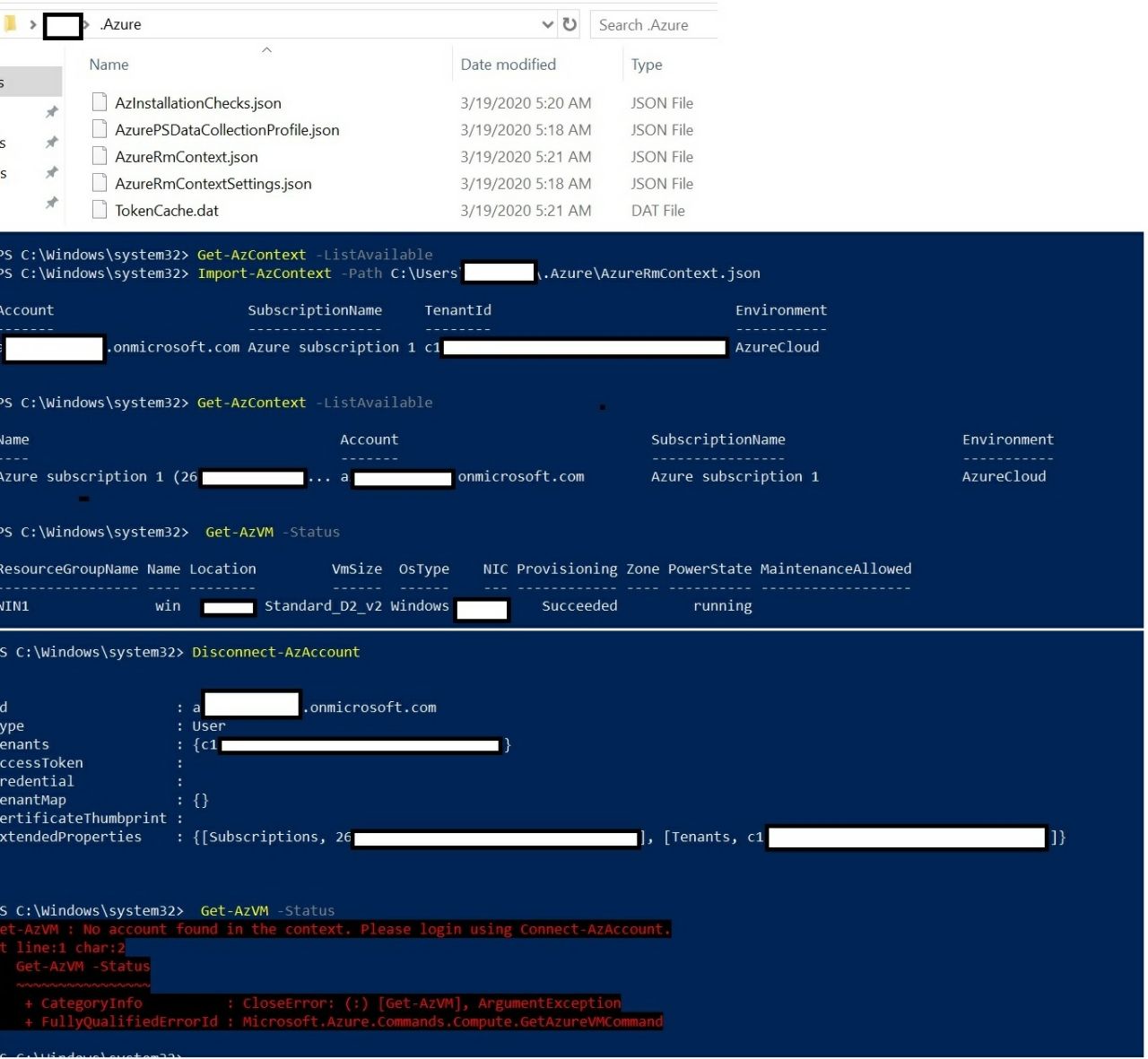This screenshot has width=1148, height=1059.
Task: Click the AzInstallationChecks.json file icon
Action: 100,102
